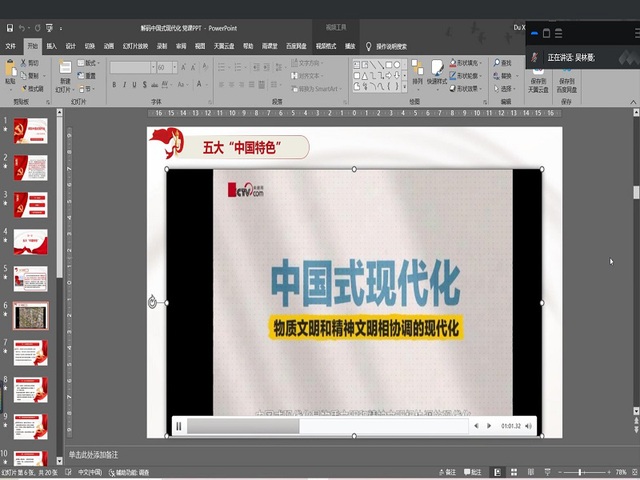This screenshot has height=480, width=640.
Task: Open the Quick Styles gallery icon
Action: pyautogui.click(x=439, y=70)
